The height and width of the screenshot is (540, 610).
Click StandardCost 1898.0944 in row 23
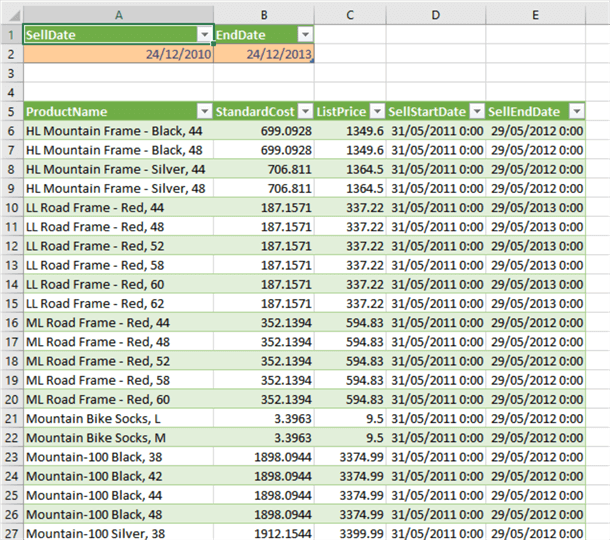pyautogui.click(x=264, y=457)
